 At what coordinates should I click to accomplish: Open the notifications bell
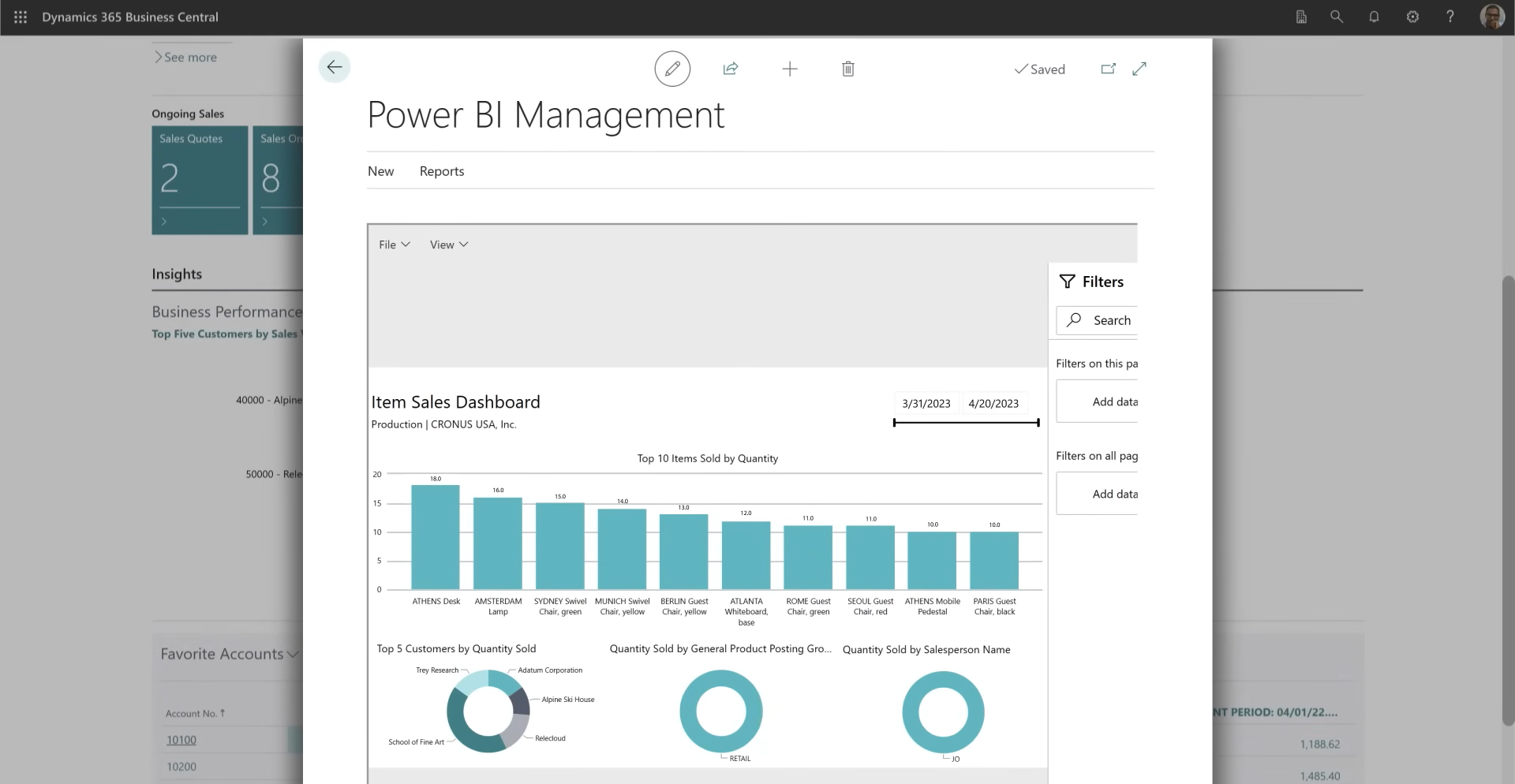1374,17
